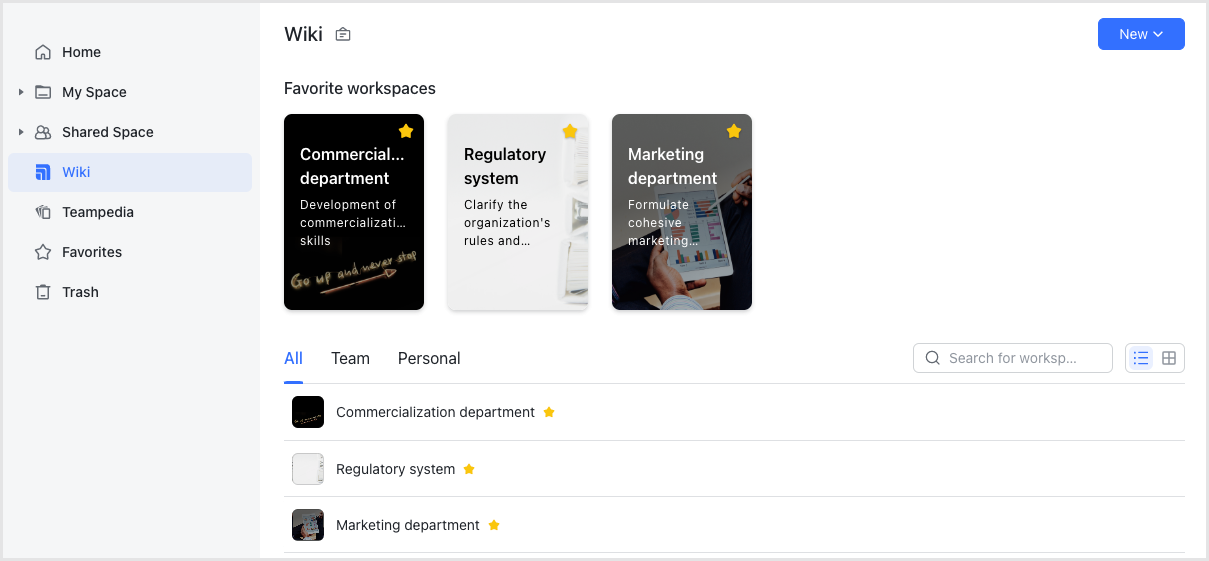
Task: Expand the Shared Space tree arrow
Action: pyautogui.click(x=21, y=132)
